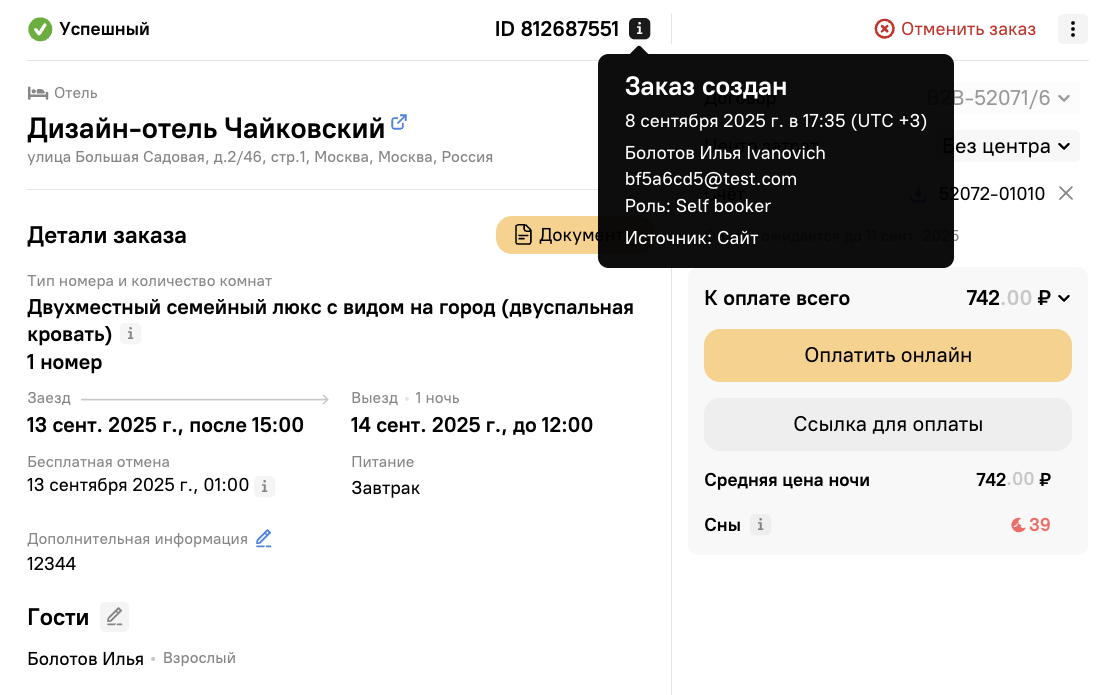This screenshot has height=695, width=1100.
Task: Click Оплатить онлайн button
Action: pos(887,356)
